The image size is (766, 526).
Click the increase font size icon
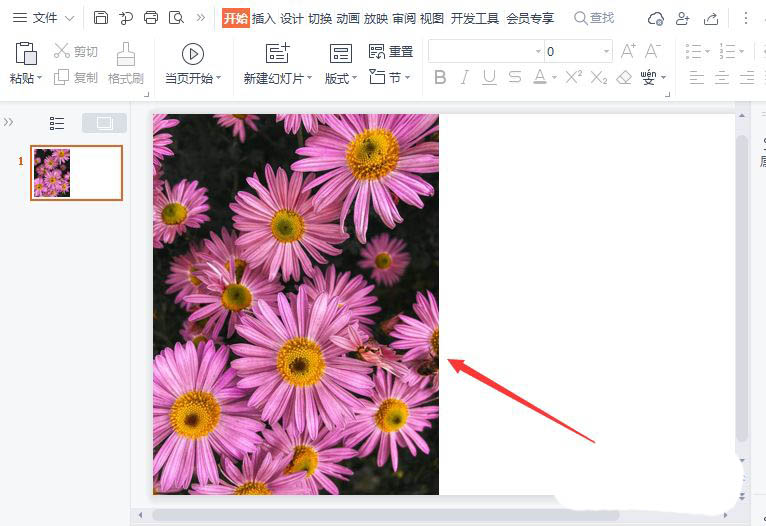click(x=629, y=51)
